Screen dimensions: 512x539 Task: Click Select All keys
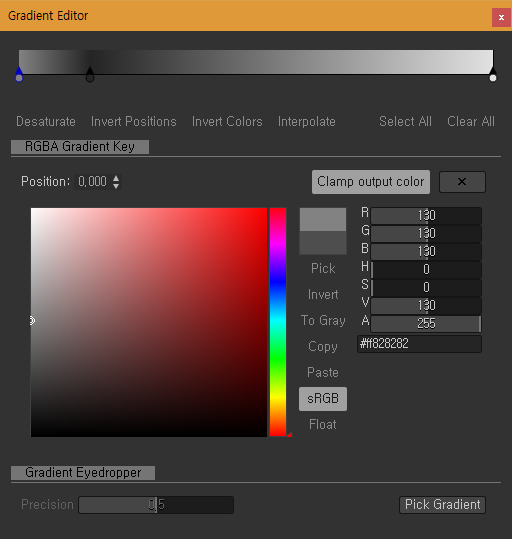tap(405, 121)
